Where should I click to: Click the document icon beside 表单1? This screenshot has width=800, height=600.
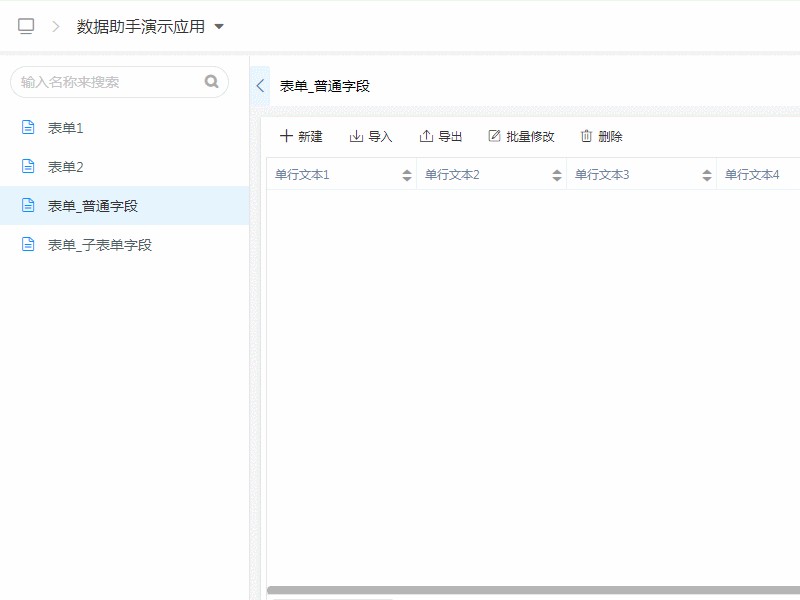(x=28, y=127)
